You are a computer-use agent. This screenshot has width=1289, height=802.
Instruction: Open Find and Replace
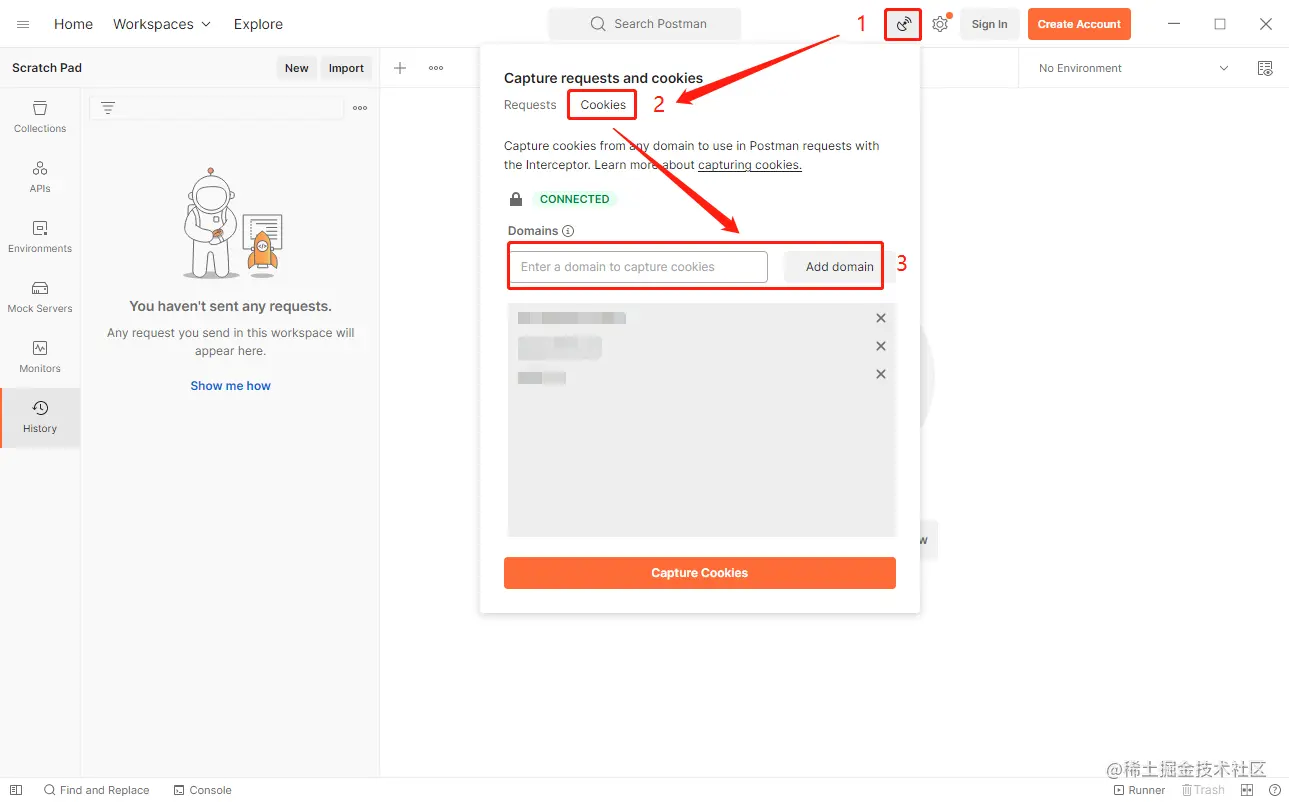[96, 790]
